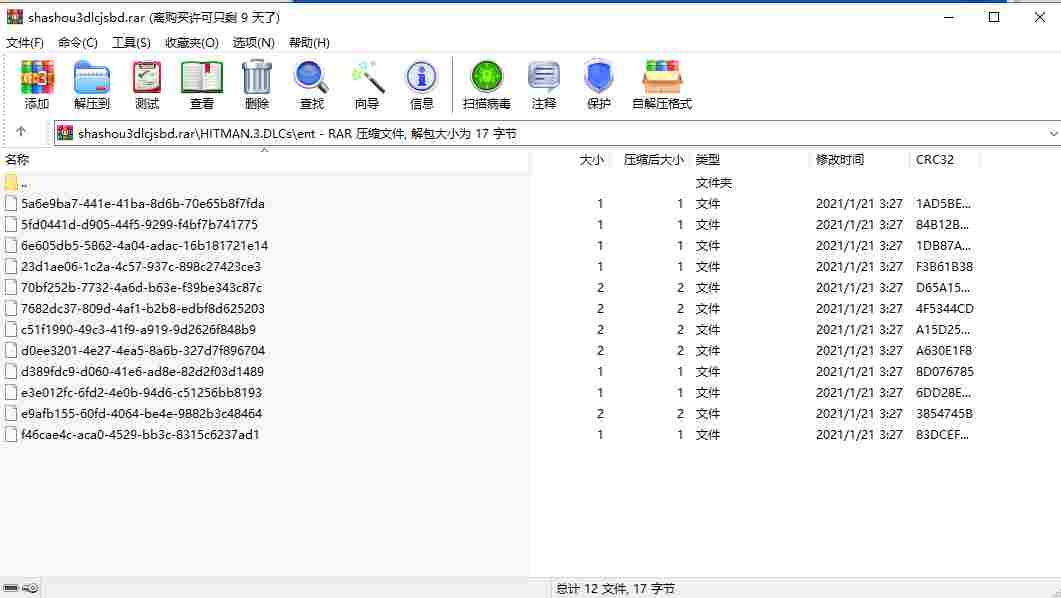This screenshot has height=598, width=1061.
Task: Run the Test (测试) archive tool
Action: point(147,85)
